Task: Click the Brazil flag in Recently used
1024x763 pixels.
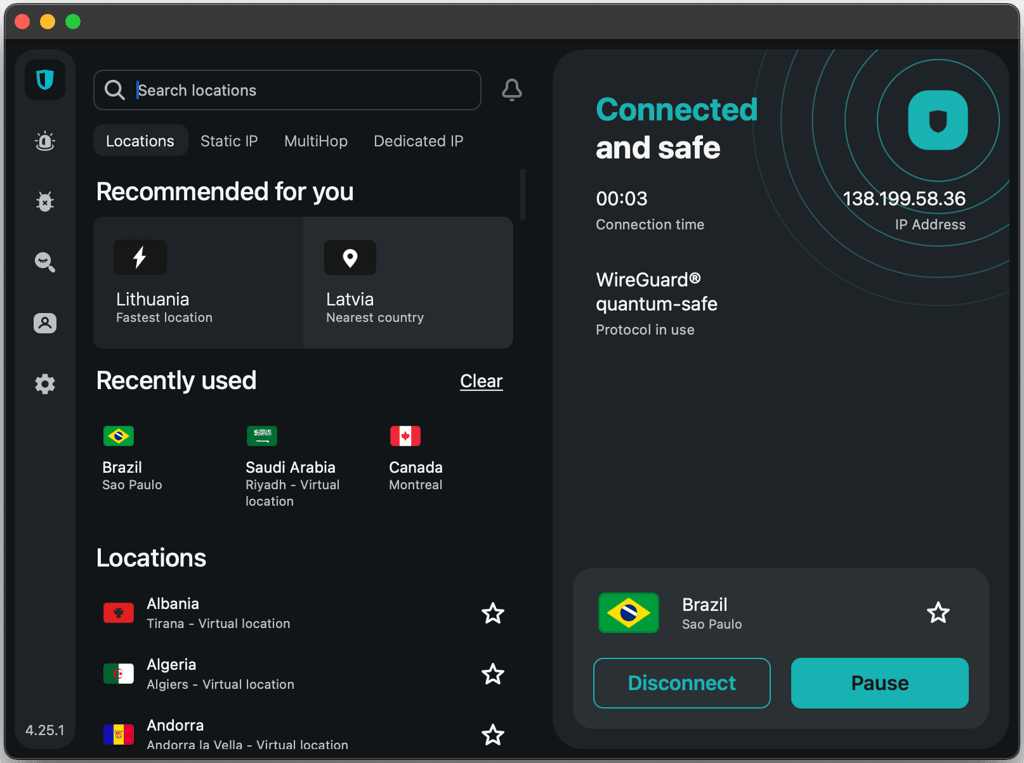Action: pos(118,436)
